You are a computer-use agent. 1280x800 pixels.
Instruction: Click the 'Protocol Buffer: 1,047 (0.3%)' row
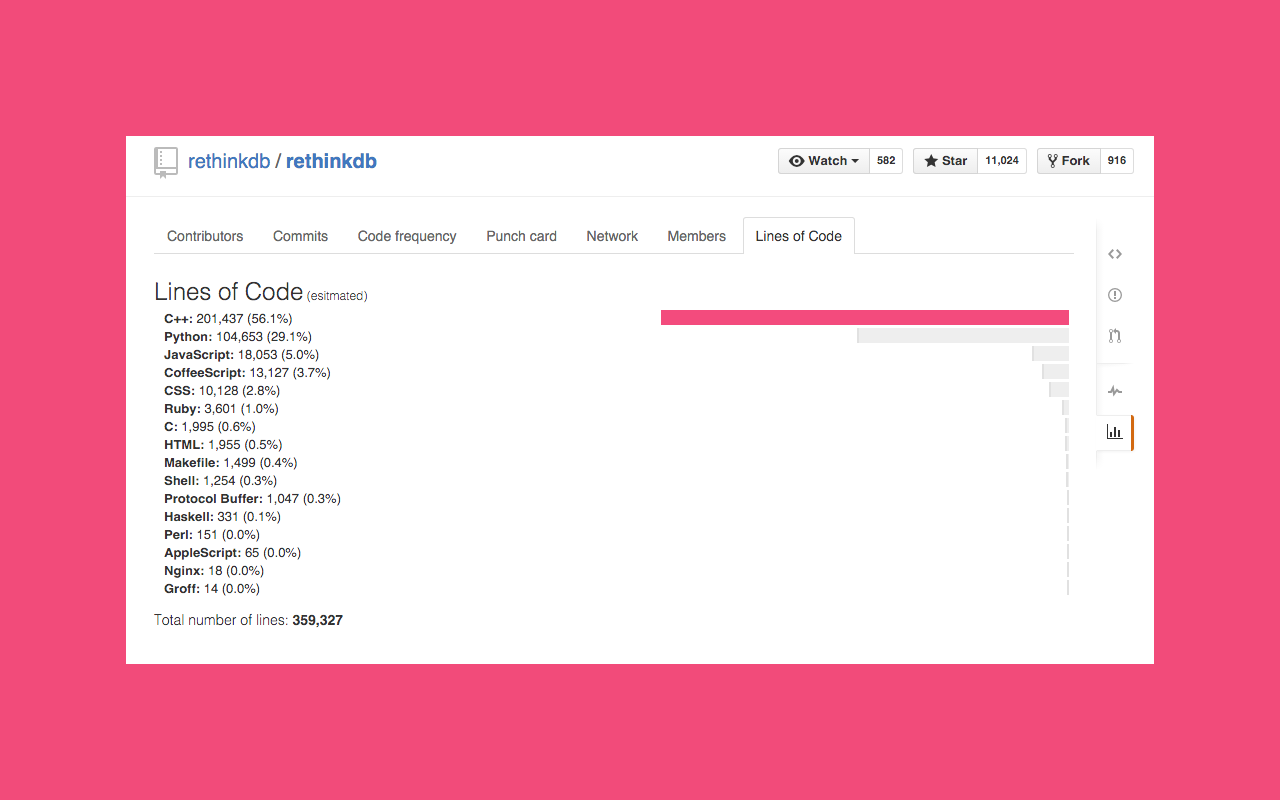click(252, 499)
